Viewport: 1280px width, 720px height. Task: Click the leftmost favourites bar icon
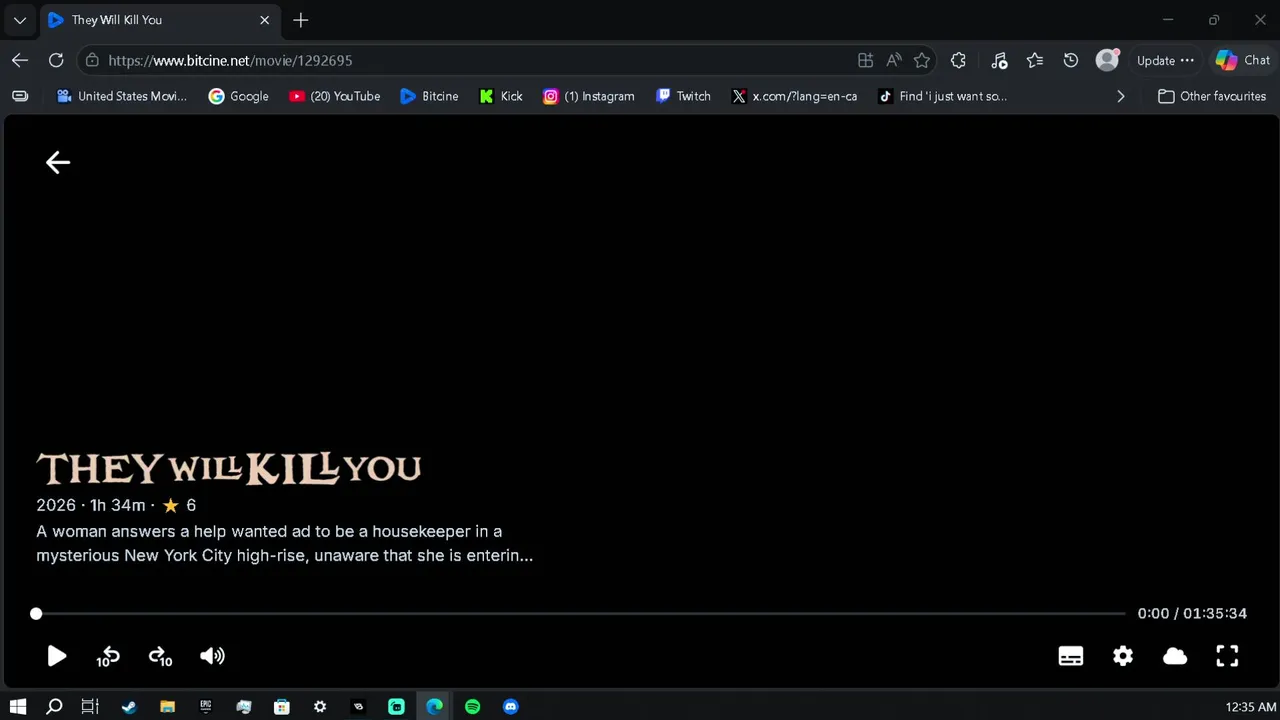point(20,96)
